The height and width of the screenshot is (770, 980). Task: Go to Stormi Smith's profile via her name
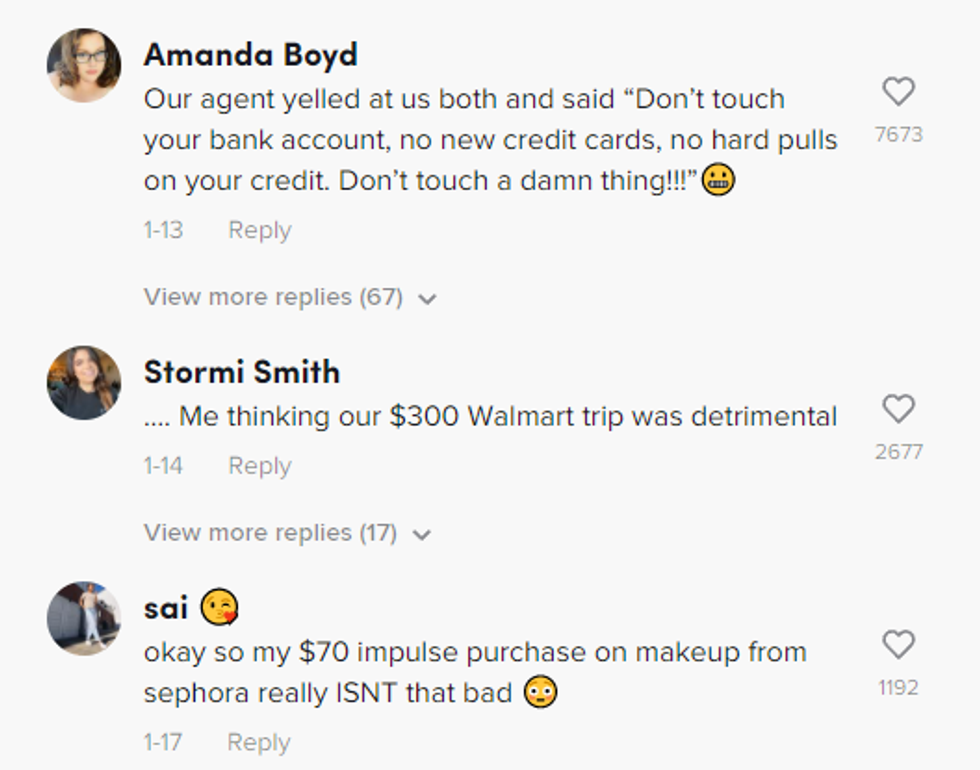242,372
